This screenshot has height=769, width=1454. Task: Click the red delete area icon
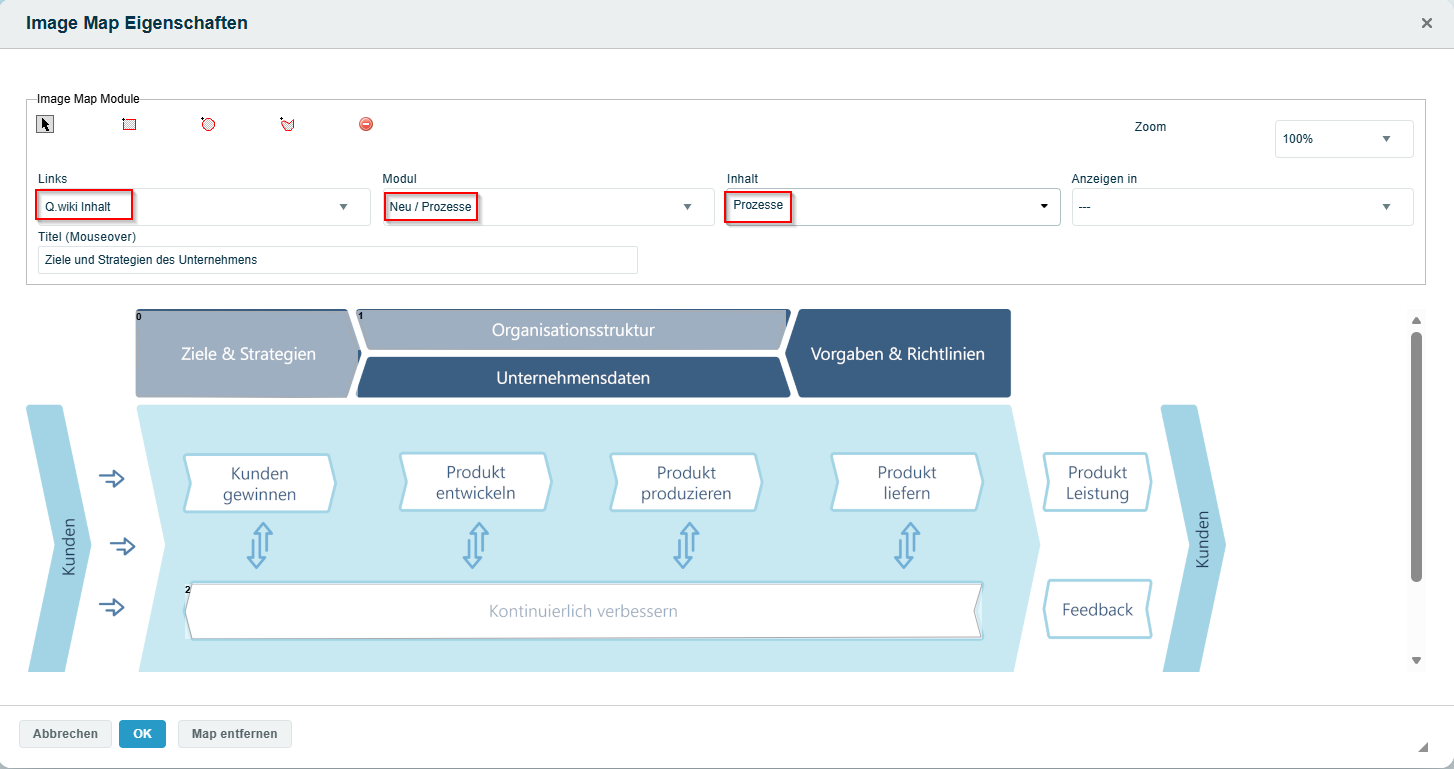(366, 124)
